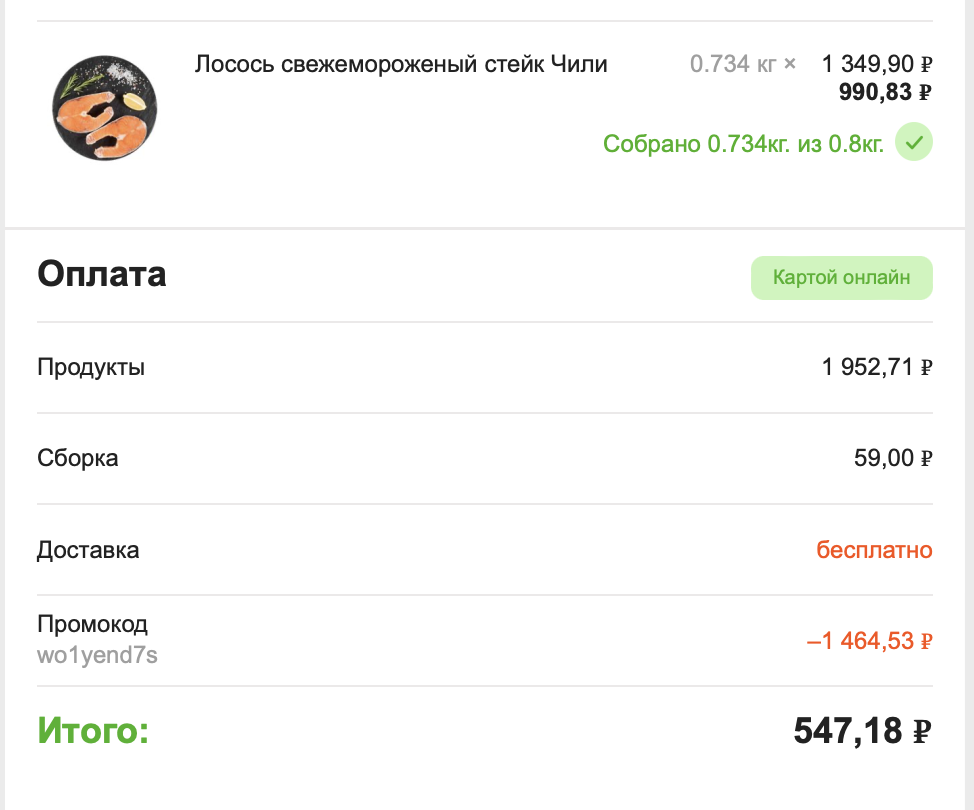The image size is (974, 810).
Task: Click the Продукты amount 1 952,71 ₽
Action: (x=876, y=367)
